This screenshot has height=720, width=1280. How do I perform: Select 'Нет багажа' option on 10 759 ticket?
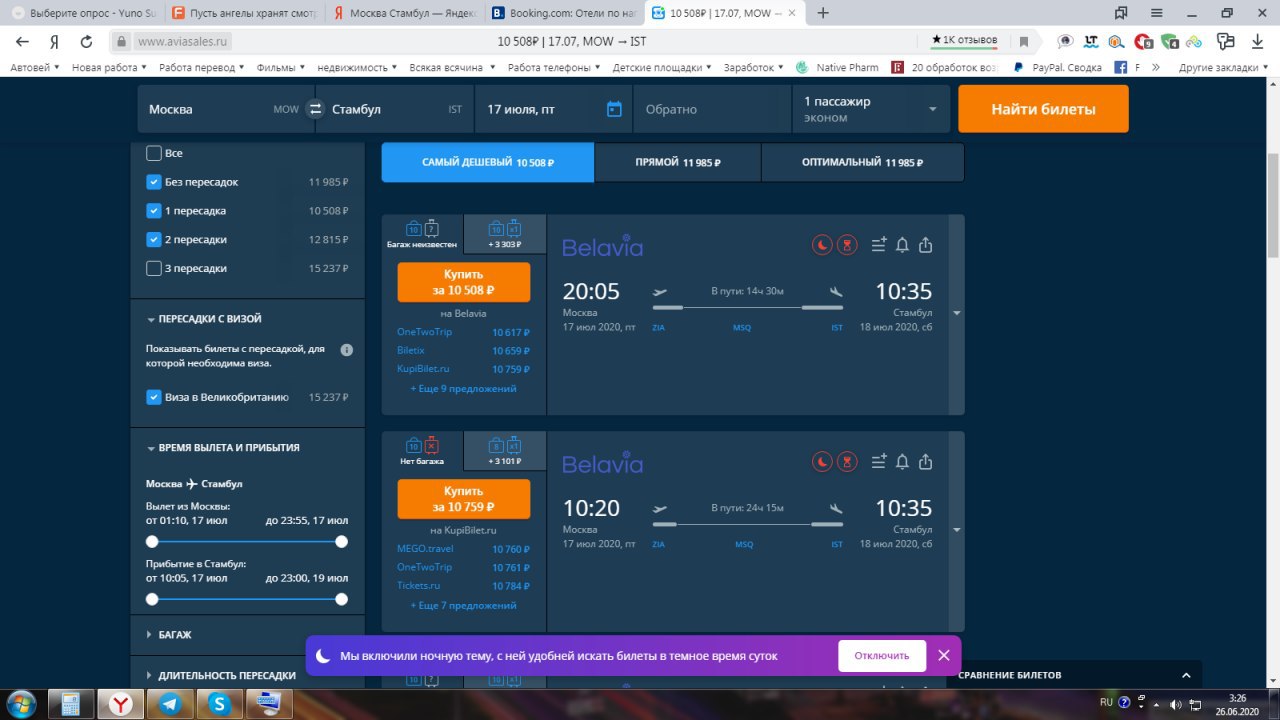point(422,451)
